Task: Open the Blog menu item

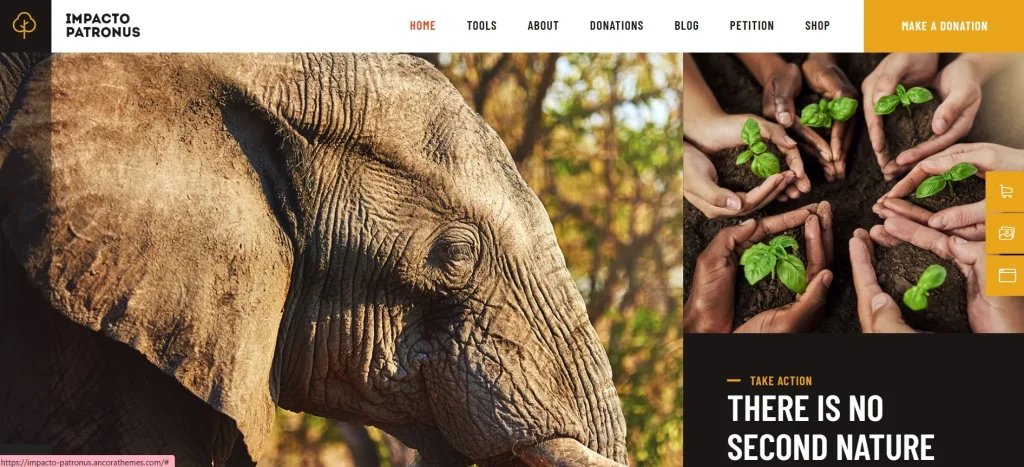Action: (x=686, y=25)
